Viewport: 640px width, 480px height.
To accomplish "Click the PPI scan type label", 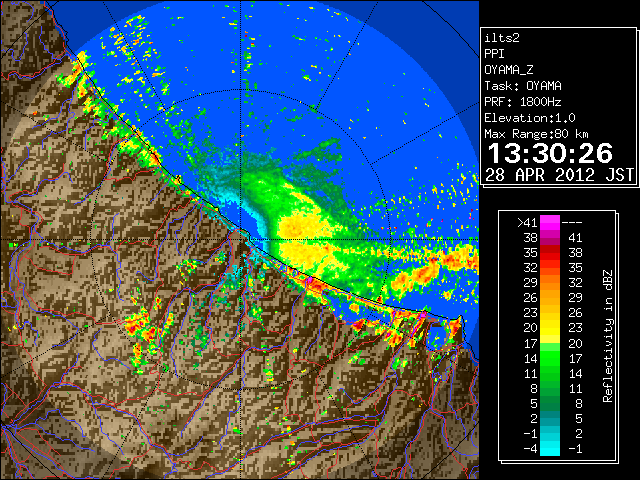I will 494,54.
